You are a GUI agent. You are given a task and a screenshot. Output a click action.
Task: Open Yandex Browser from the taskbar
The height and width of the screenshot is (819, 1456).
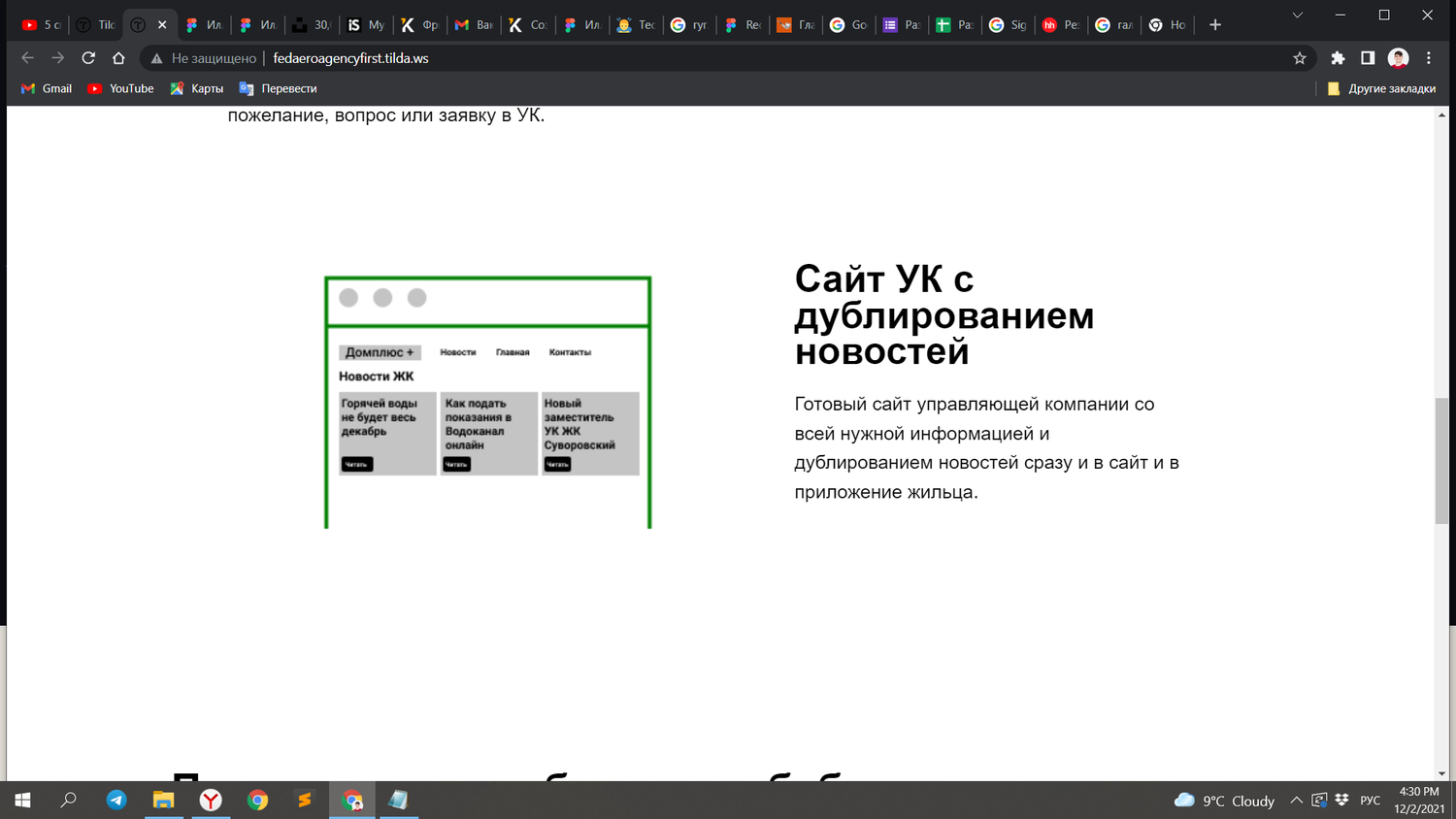211,800
